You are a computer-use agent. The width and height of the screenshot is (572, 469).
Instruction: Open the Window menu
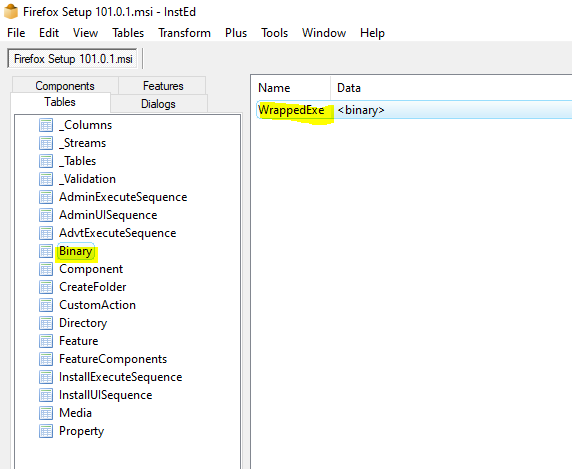pos(324,33)
